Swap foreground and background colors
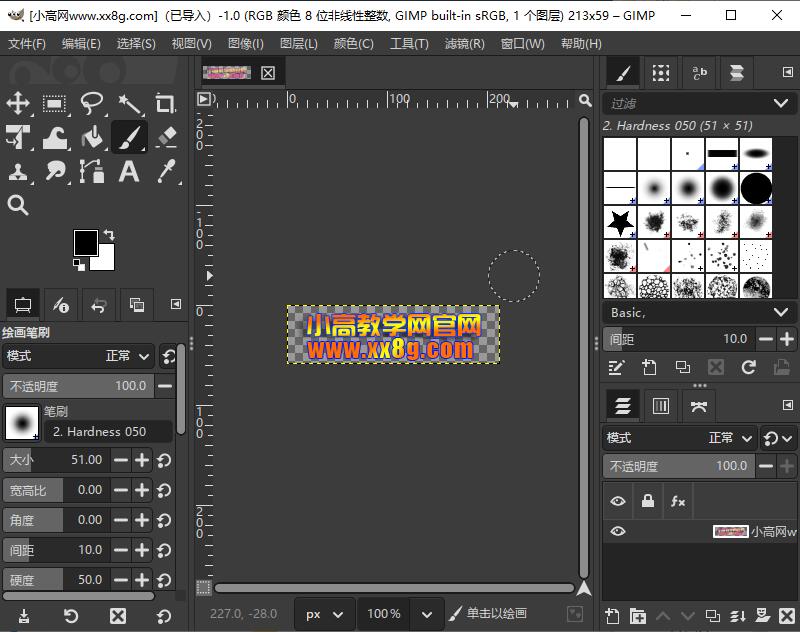The width and height of the screenshot is (800, 632). (x=109, y=235)
